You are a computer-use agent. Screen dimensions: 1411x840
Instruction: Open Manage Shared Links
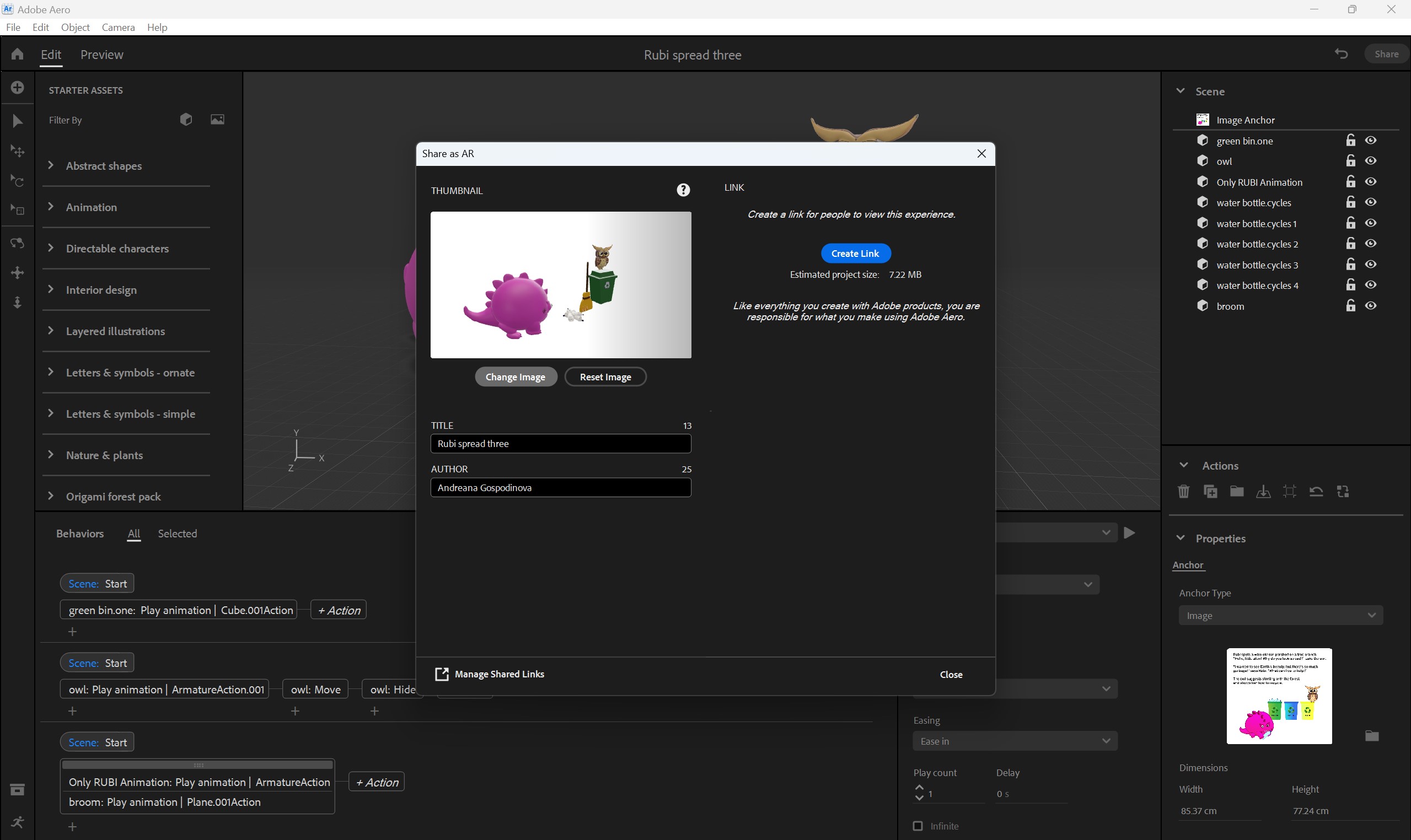click(x=490, y=674)
